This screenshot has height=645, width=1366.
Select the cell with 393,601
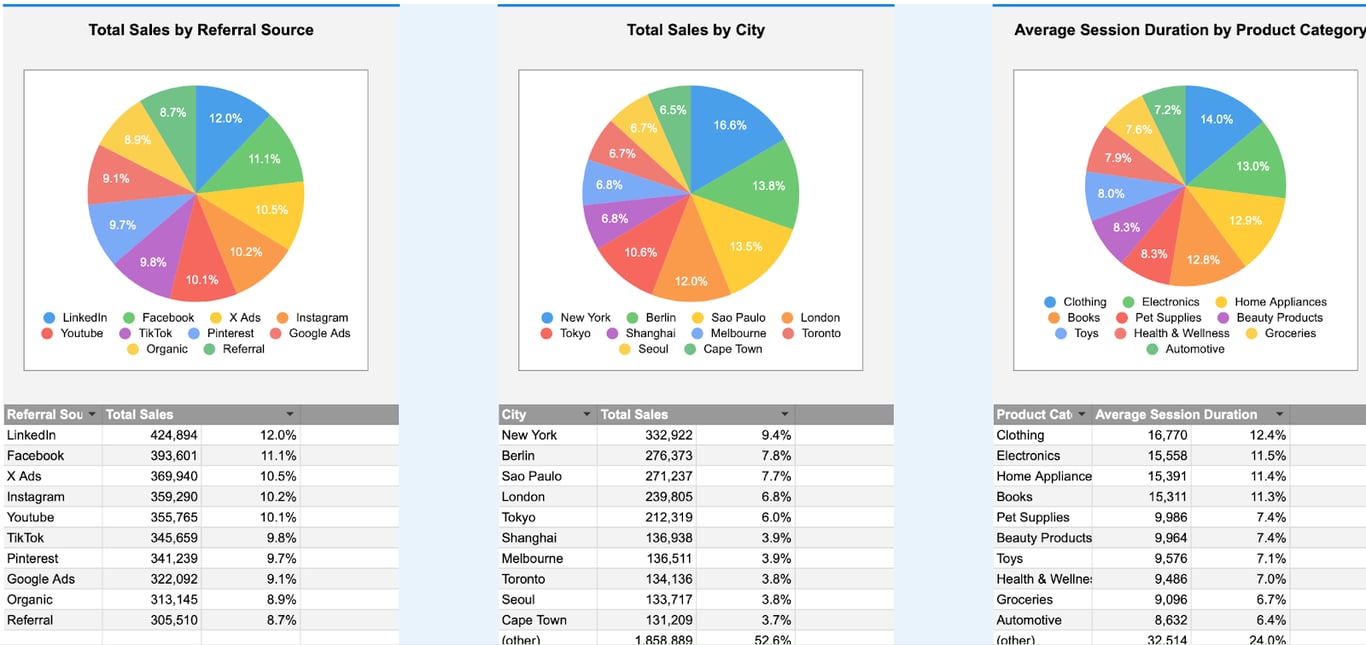tap(151, 456)
